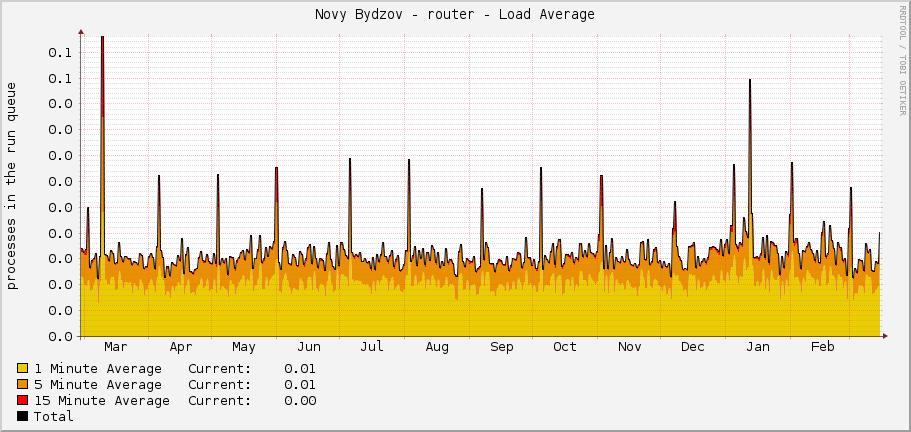
Task: Click the '1 Minute Average' legend label
Action: (98, 369)
